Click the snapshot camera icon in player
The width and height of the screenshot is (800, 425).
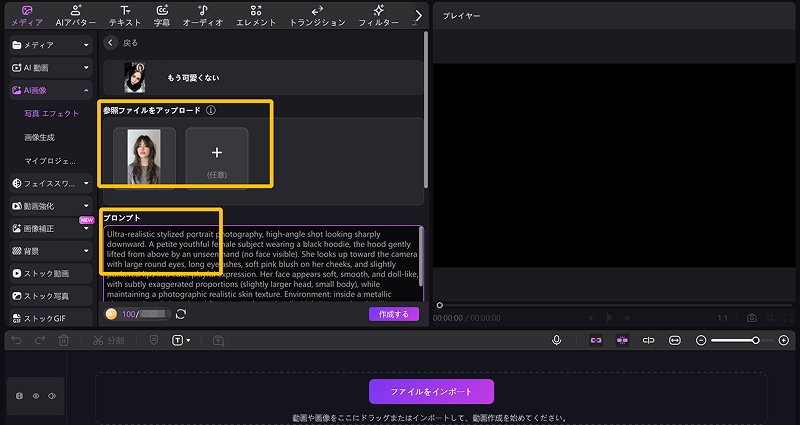coord(751,318)
